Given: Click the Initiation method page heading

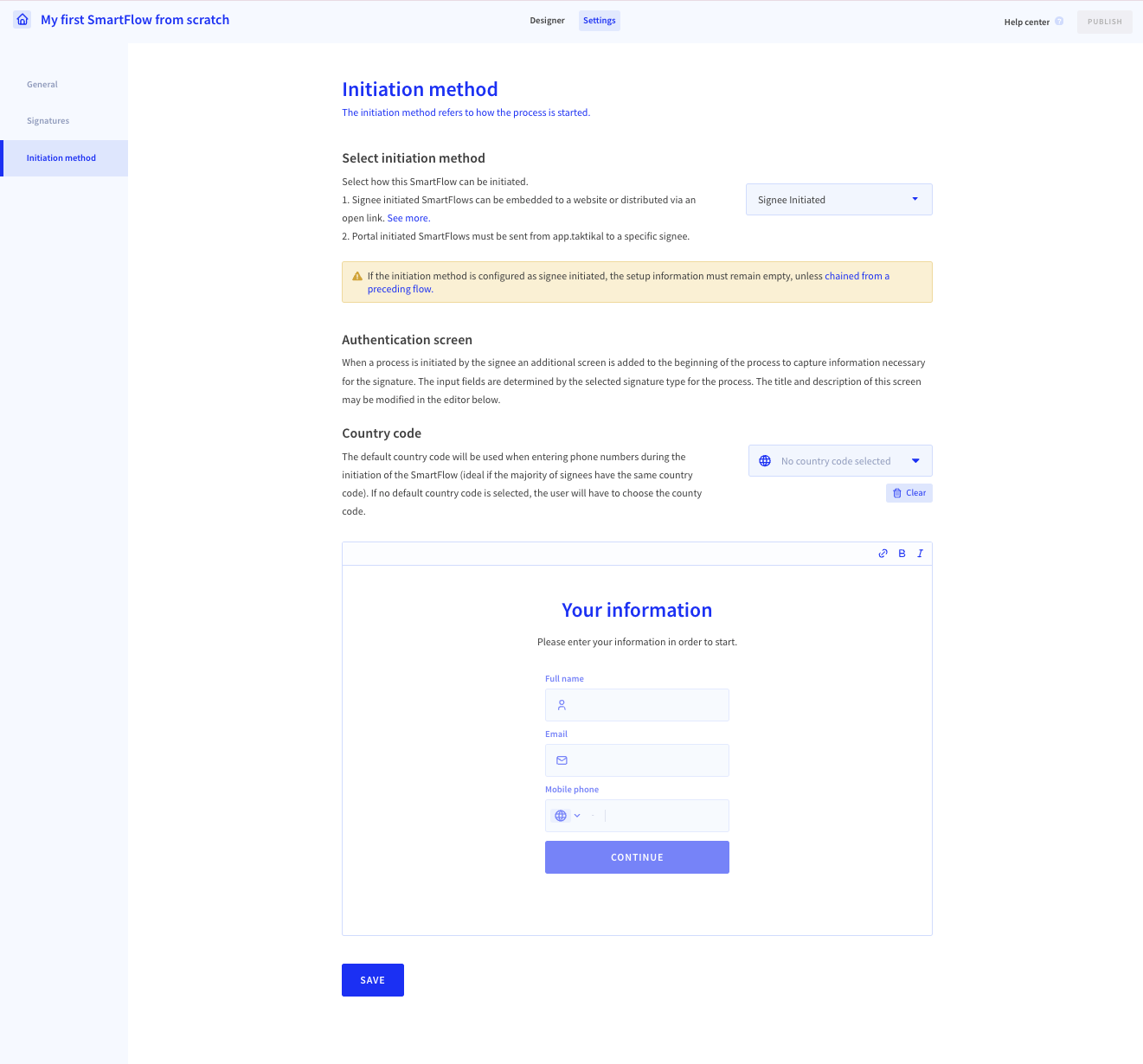Looking at the screenshot, I should coord(420,89).
